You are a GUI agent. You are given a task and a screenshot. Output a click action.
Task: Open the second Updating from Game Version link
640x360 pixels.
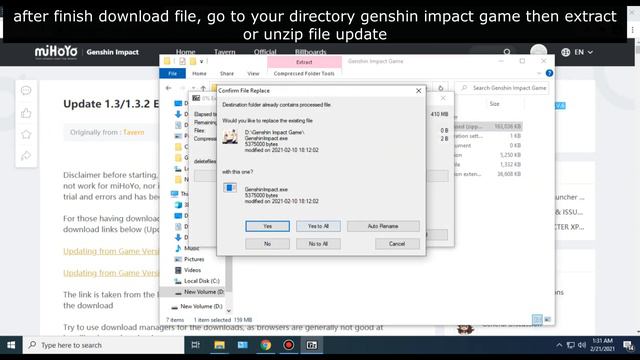coord(111,273)
